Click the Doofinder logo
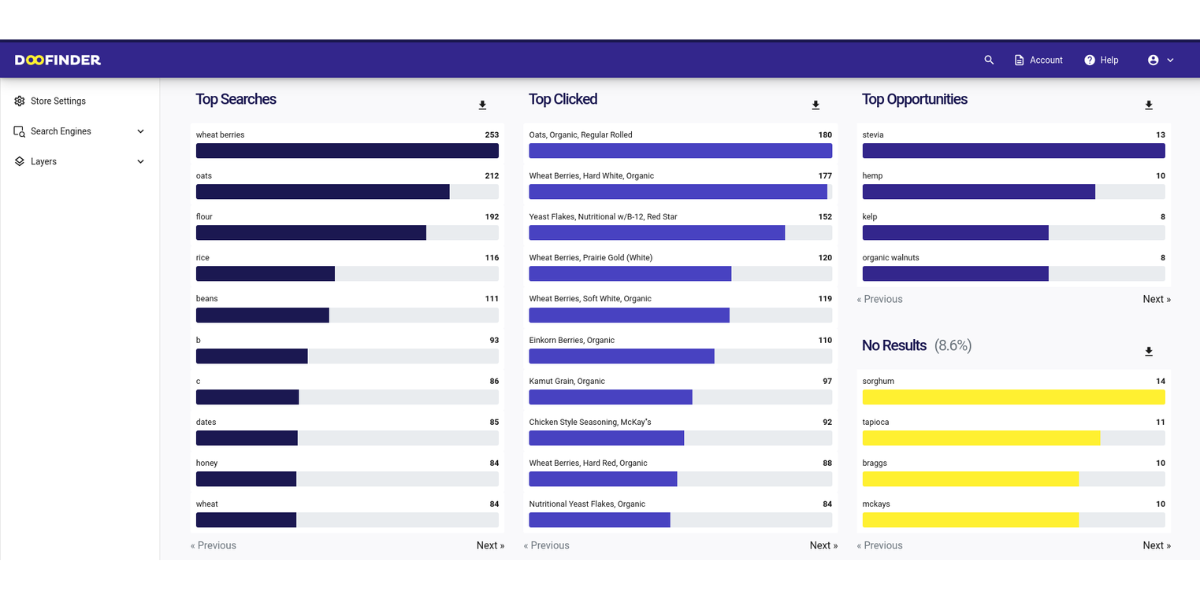 (x=56, y=59)
